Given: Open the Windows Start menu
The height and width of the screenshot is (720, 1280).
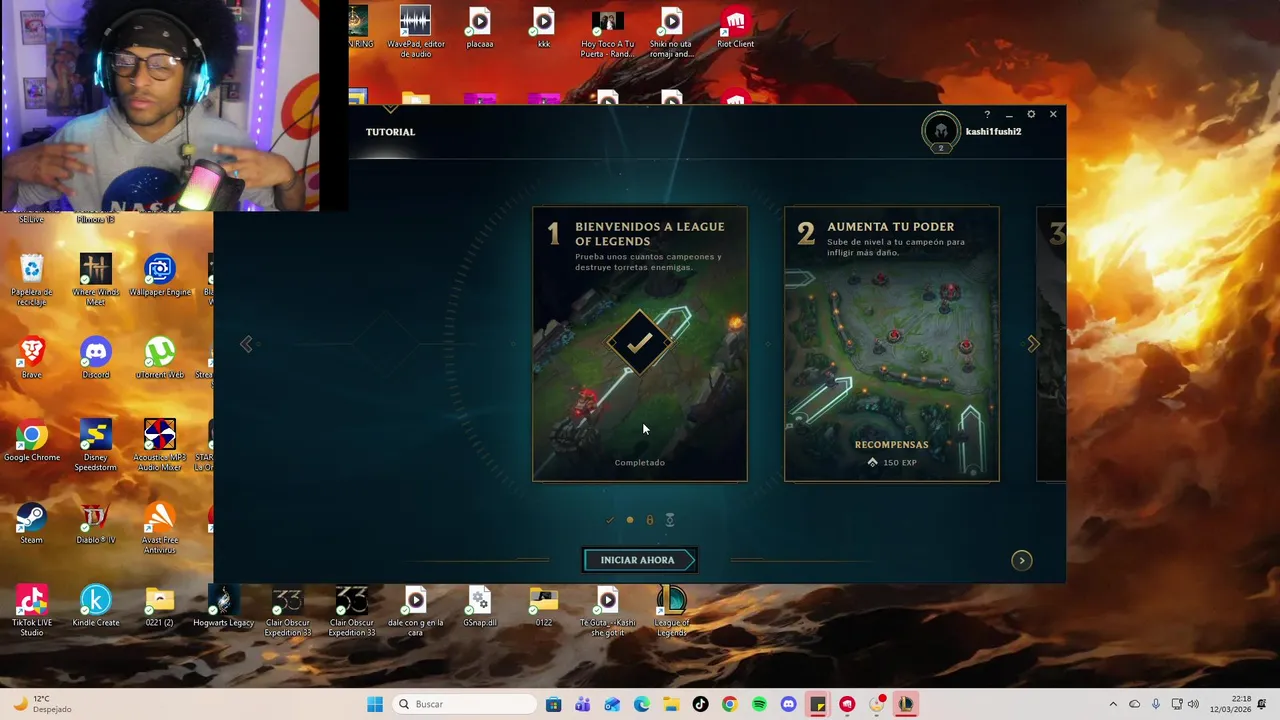Looking at the screenshot, I should tap(375, 704).
